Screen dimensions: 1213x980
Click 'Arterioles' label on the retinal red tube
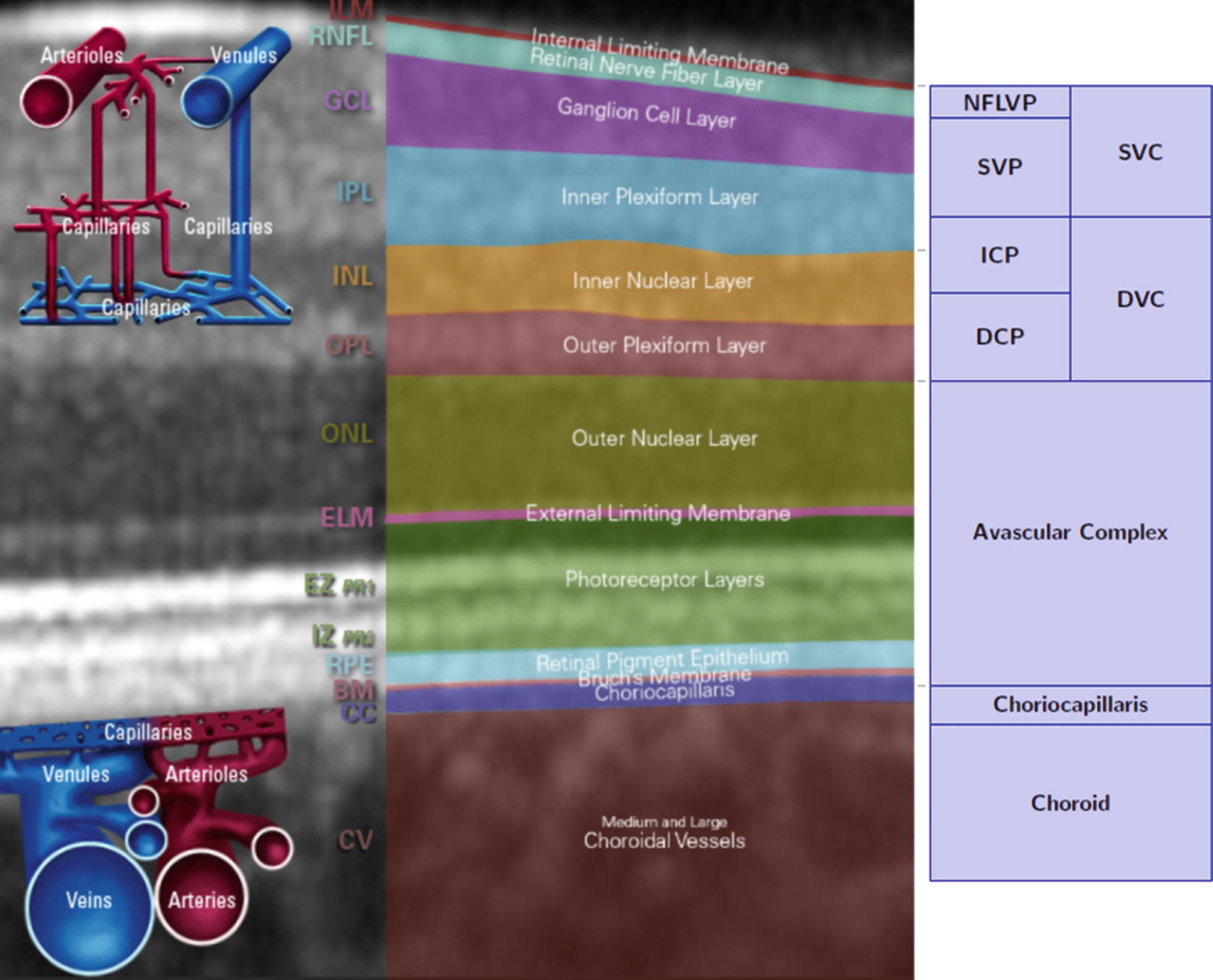point(82,55)
